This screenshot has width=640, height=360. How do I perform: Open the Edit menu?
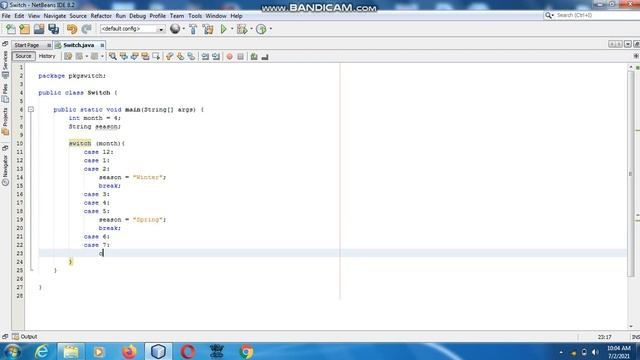(19, 16)
